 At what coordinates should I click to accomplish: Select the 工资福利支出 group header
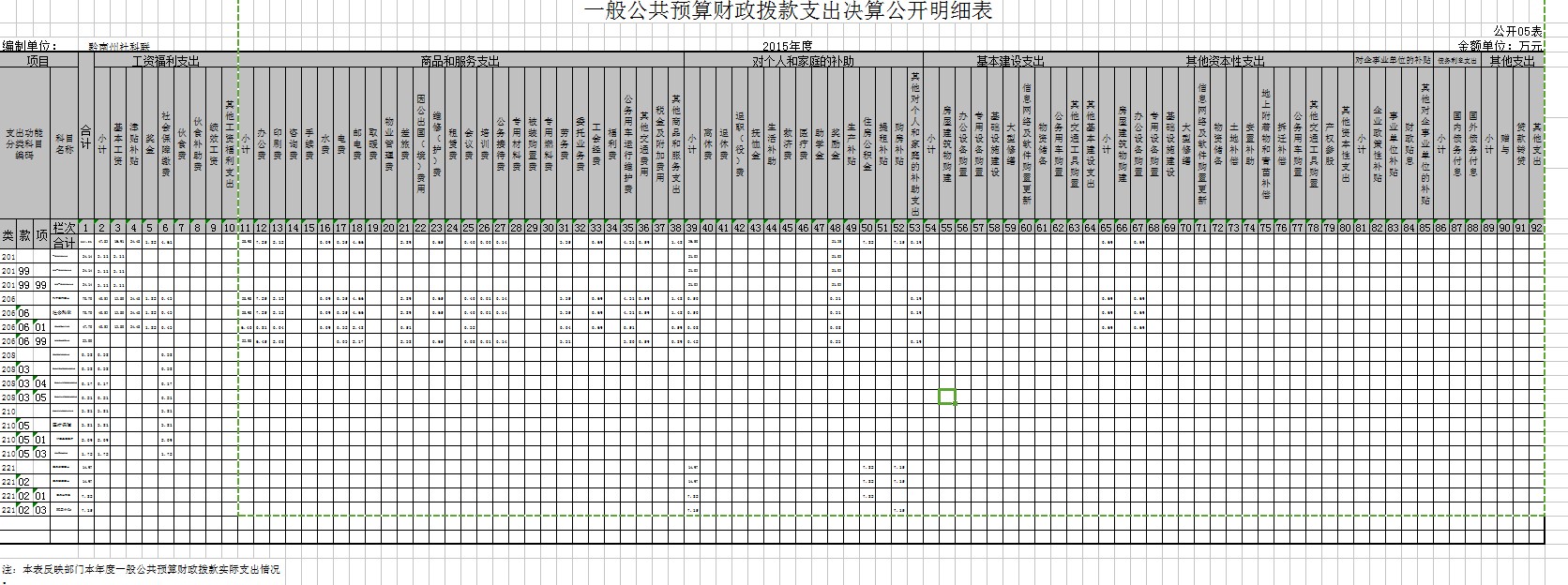coord(166,61)
